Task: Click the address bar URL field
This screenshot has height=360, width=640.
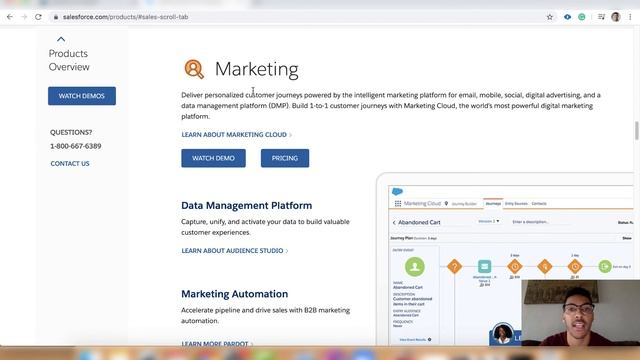Action: click(298, 17)
